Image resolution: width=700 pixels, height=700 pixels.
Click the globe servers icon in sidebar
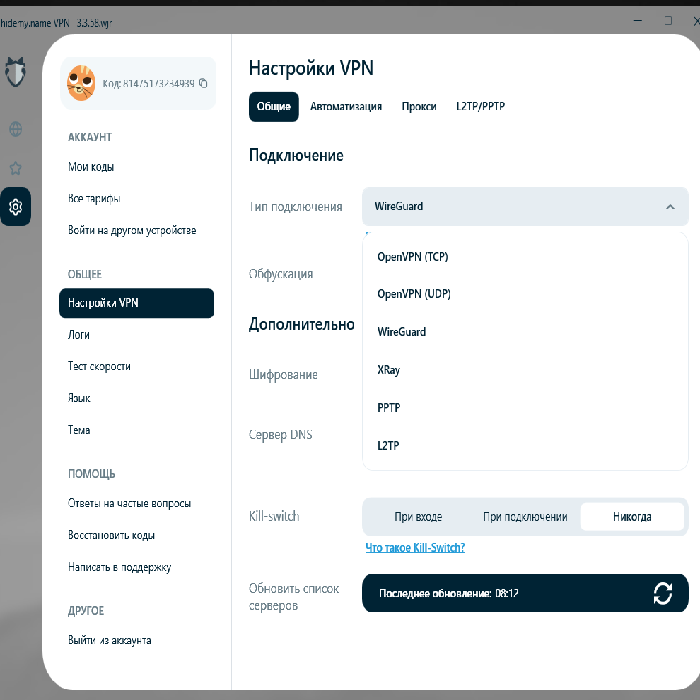pos(16,129)
